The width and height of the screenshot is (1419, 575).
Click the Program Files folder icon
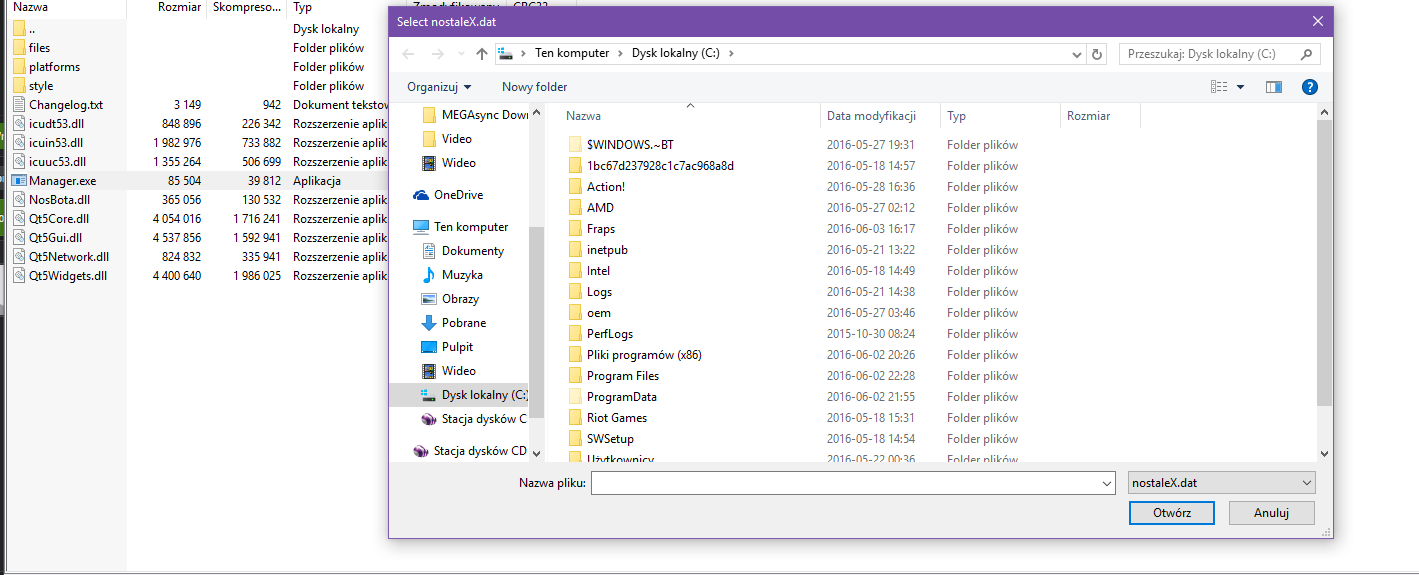575,376
